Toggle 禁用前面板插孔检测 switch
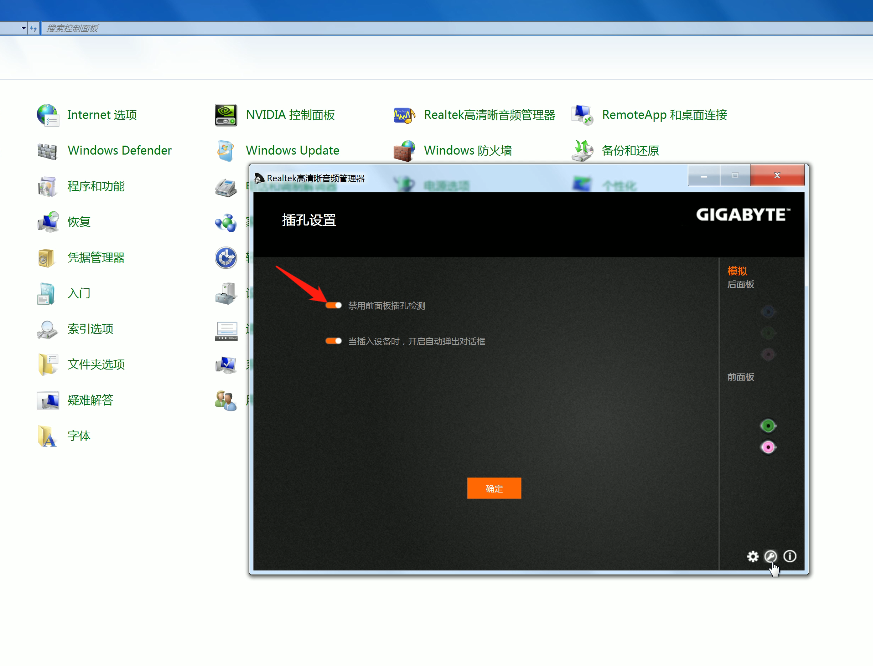Image resolution: width=873 pixels, height=666 pixels. (x=334, y=305)
